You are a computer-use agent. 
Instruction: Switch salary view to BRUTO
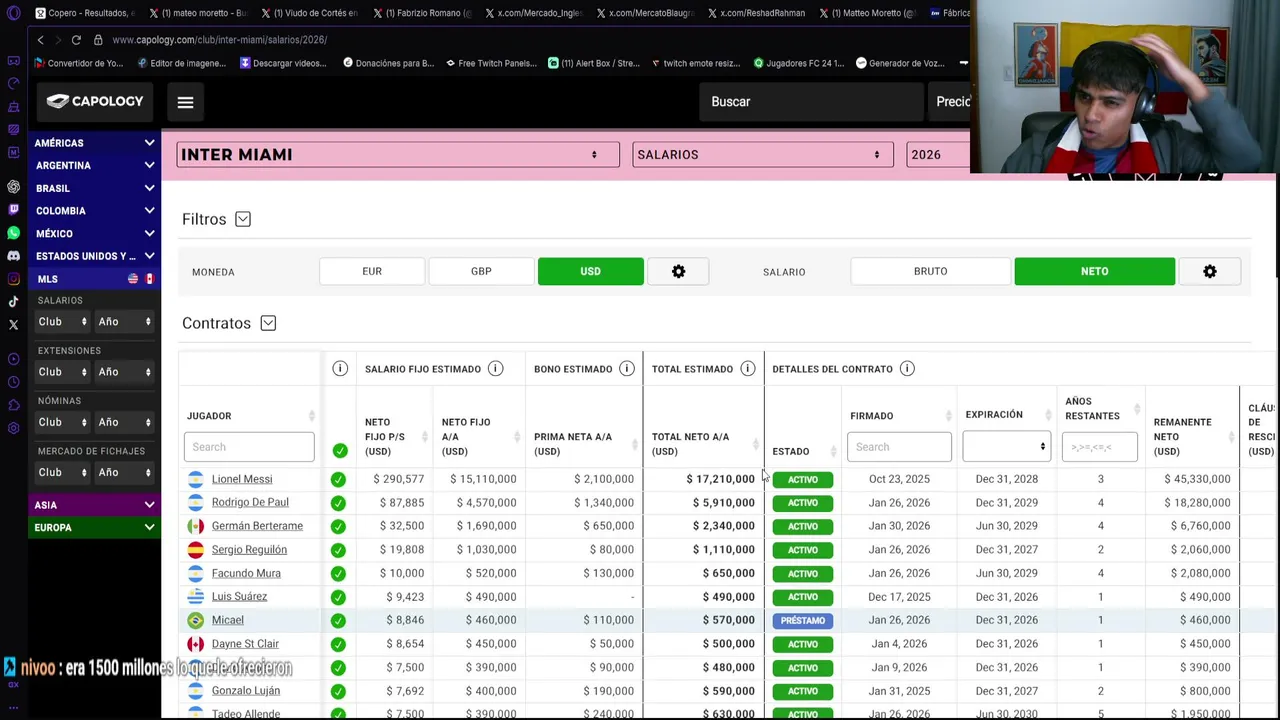pyautogui.click(x=930, y=271)
